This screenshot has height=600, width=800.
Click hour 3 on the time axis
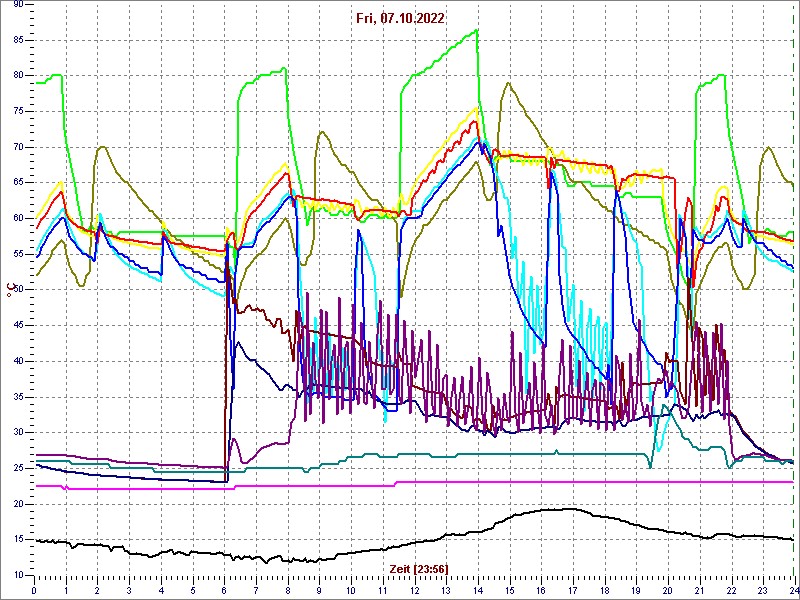pyautogui.click(x=129, y=590)
